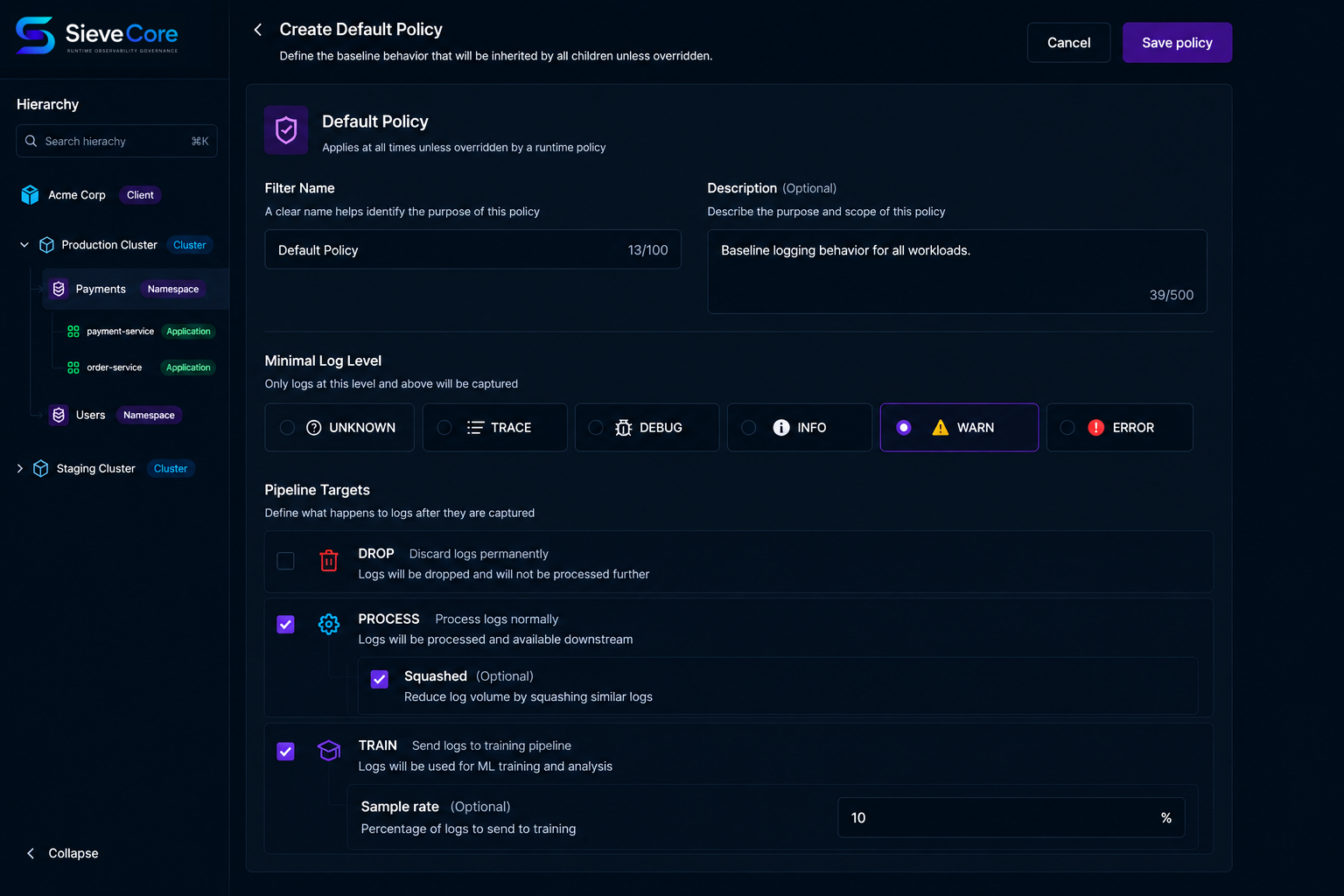Click the UNKNOWN question mark icon
1344x896 pixels.
[x=314, y=428]
